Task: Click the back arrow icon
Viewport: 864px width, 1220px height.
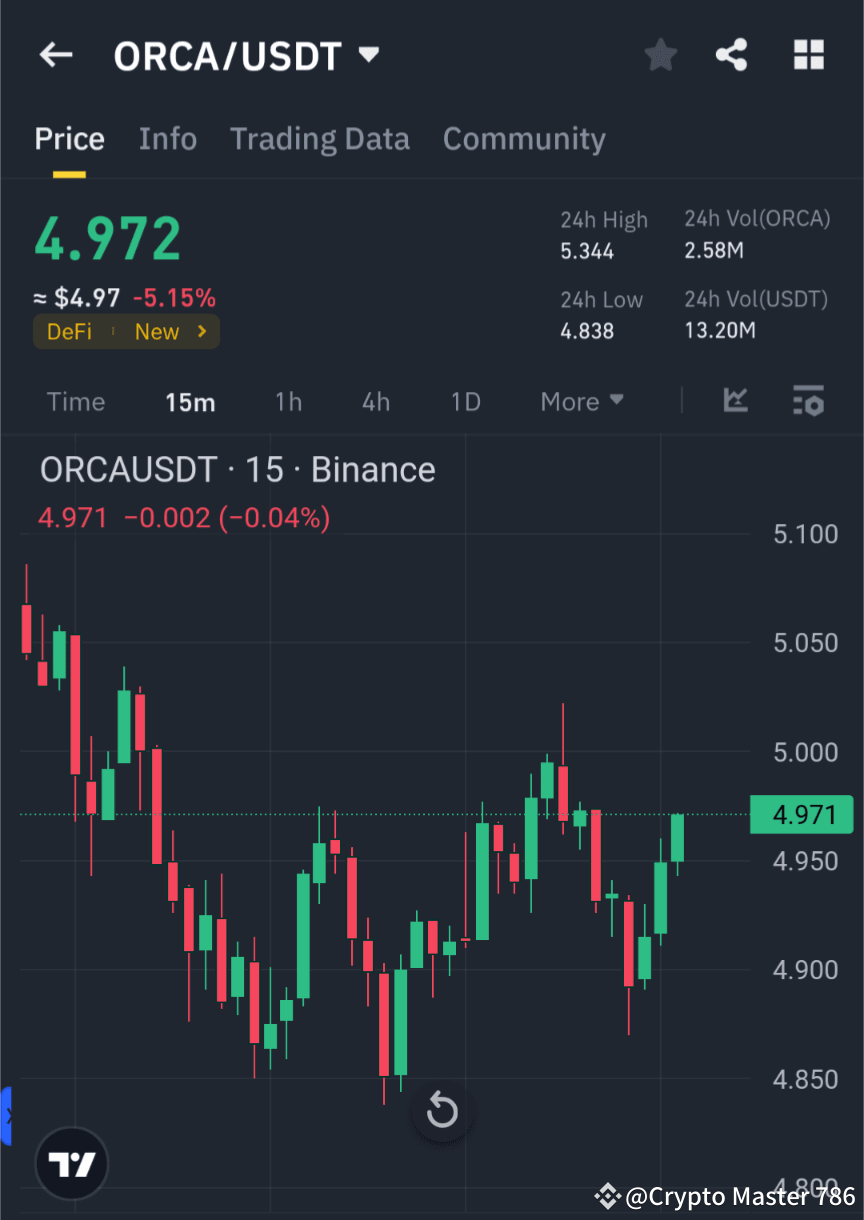Action: click(55, 55)
